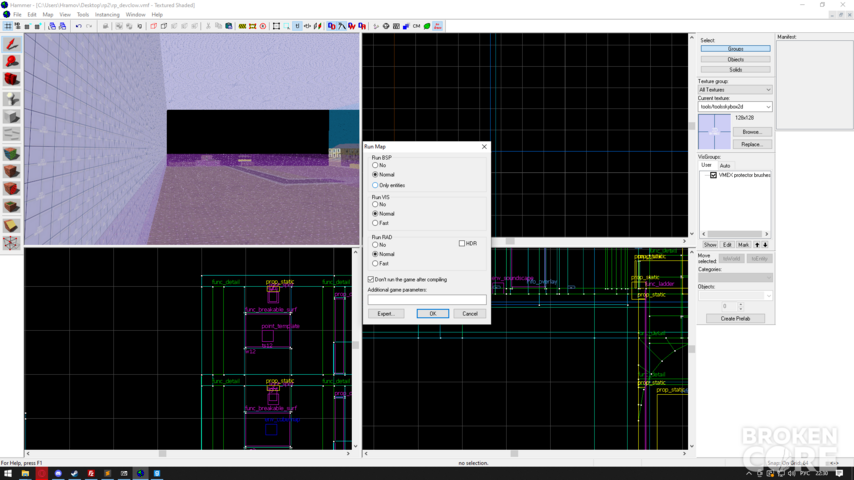Open the Windows Start menu
The width and height of the screenshot is (854, 480).
8,473
